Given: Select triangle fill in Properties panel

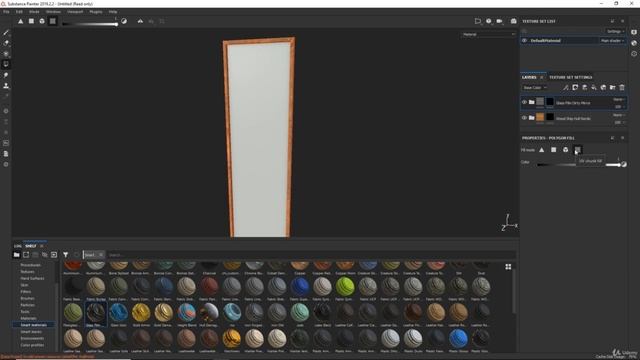Looking at the screenshot, I should point(542,150).
